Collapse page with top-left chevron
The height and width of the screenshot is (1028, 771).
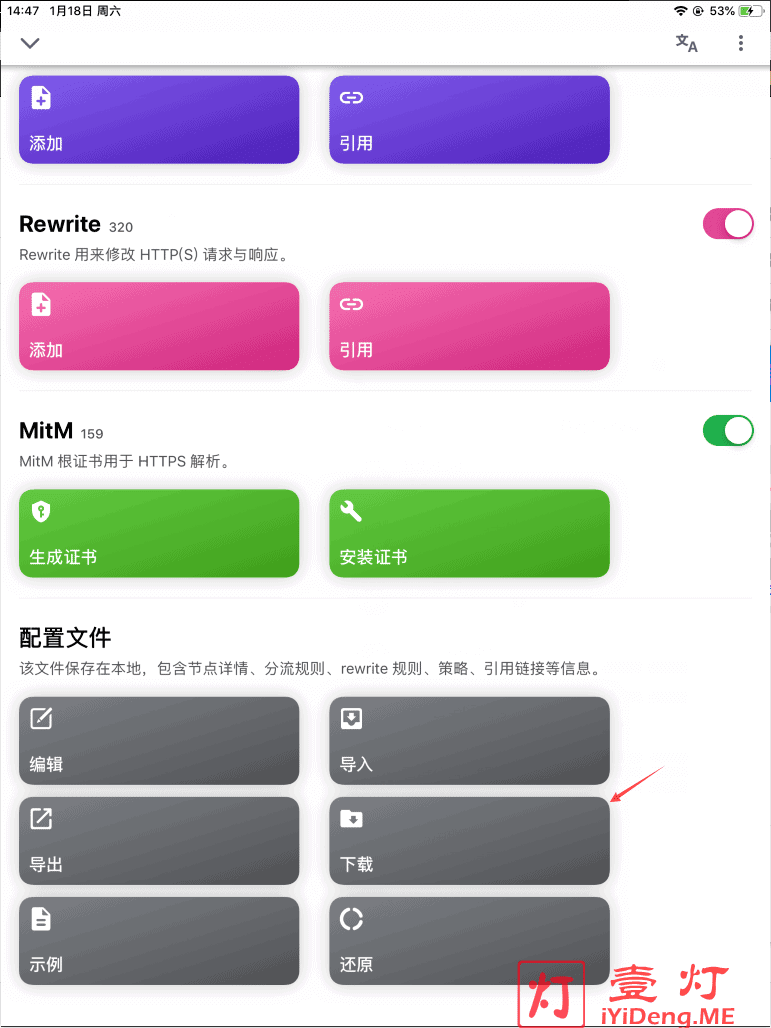pos(30,43)
